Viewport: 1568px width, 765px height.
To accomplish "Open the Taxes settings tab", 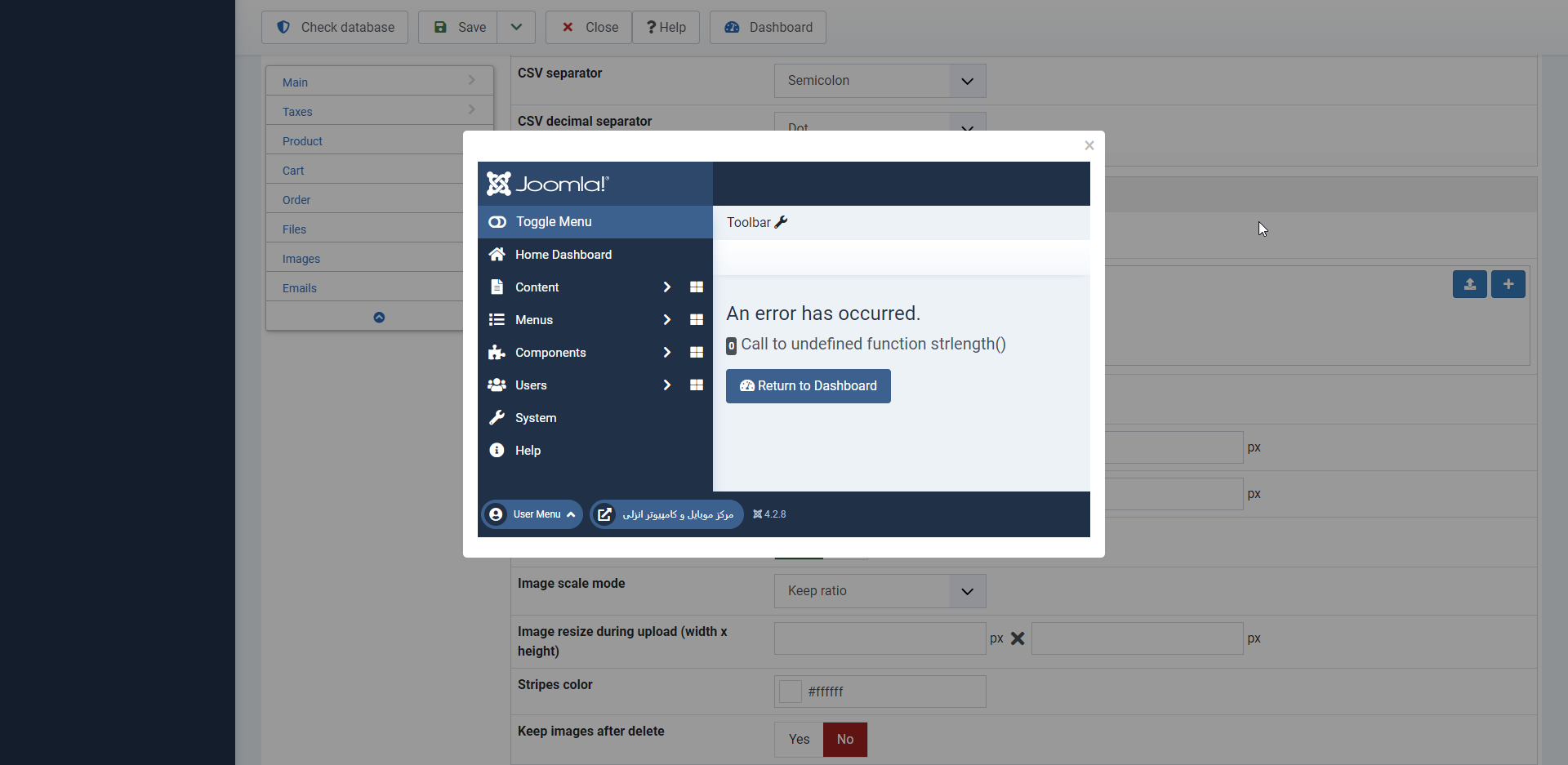I will point(379,110).
